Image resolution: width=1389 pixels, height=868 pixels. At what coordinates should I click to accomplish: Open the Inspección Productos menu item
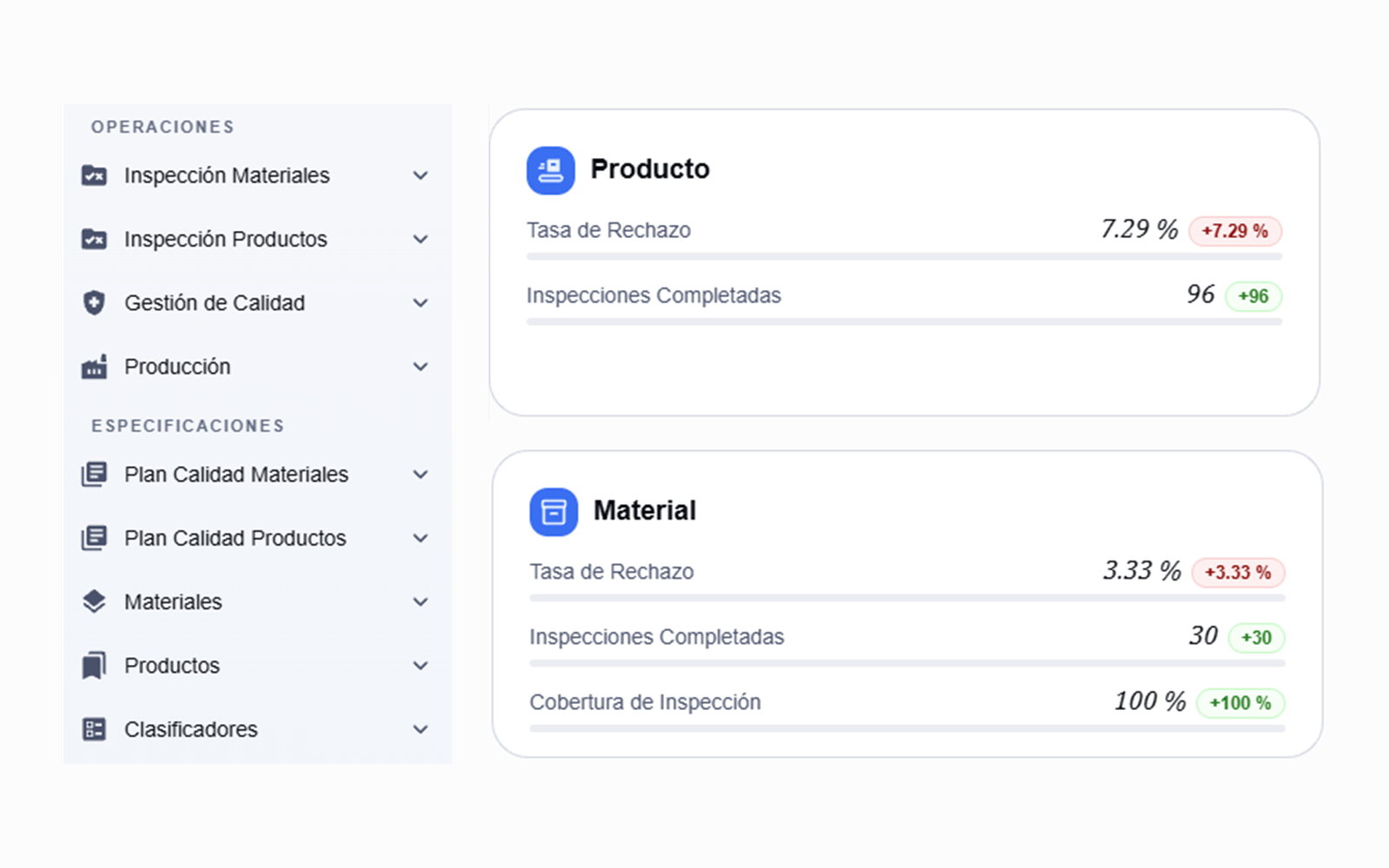point(257,239)
